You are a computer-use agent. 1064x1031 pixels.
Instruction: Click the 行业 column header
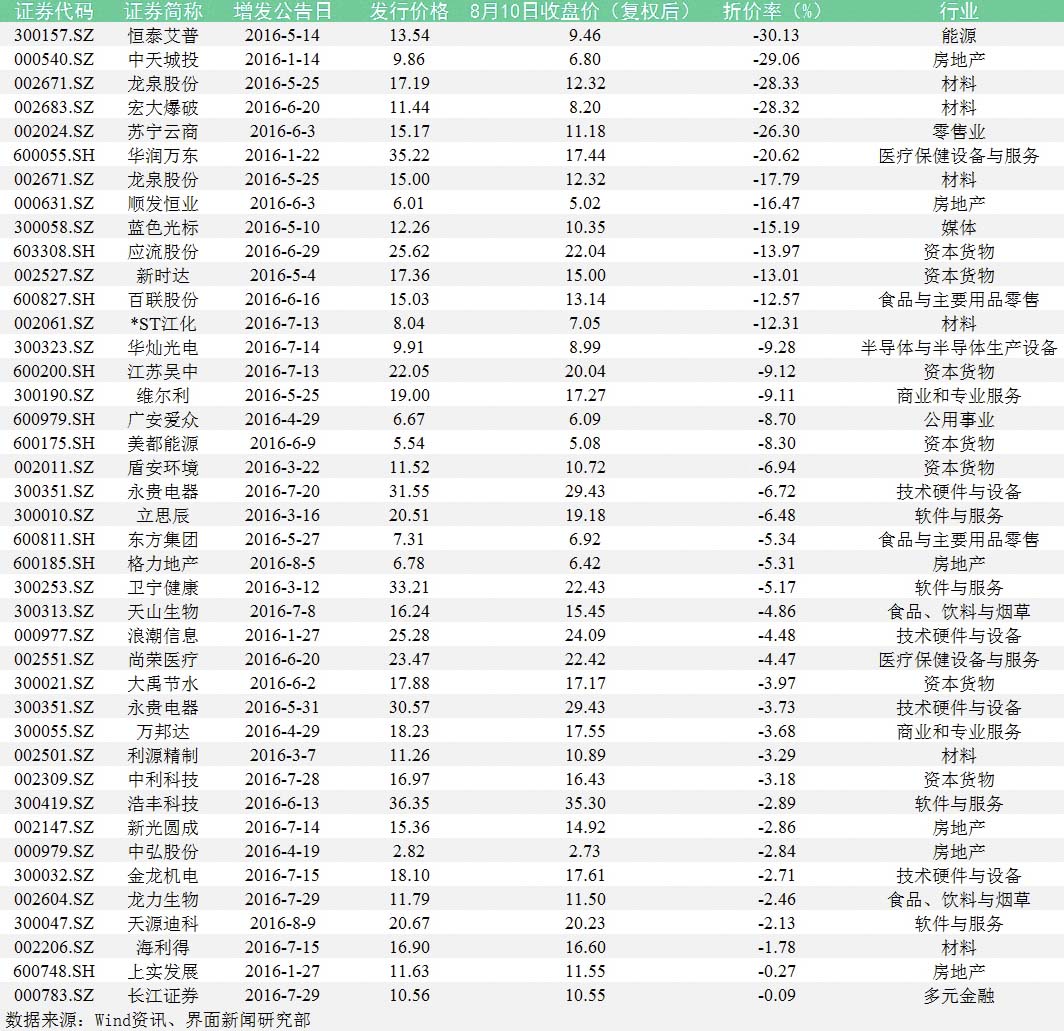point(959,11)
